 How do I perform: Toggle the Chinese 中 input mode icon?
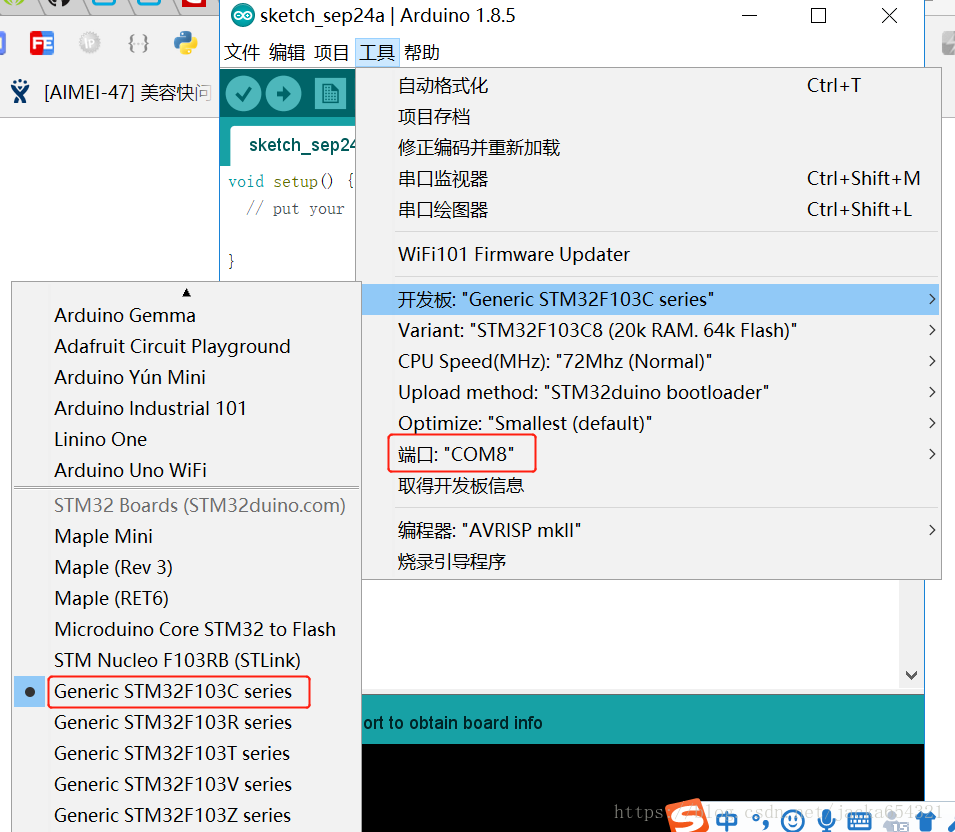pyautogui.click(x=727, y=820)
